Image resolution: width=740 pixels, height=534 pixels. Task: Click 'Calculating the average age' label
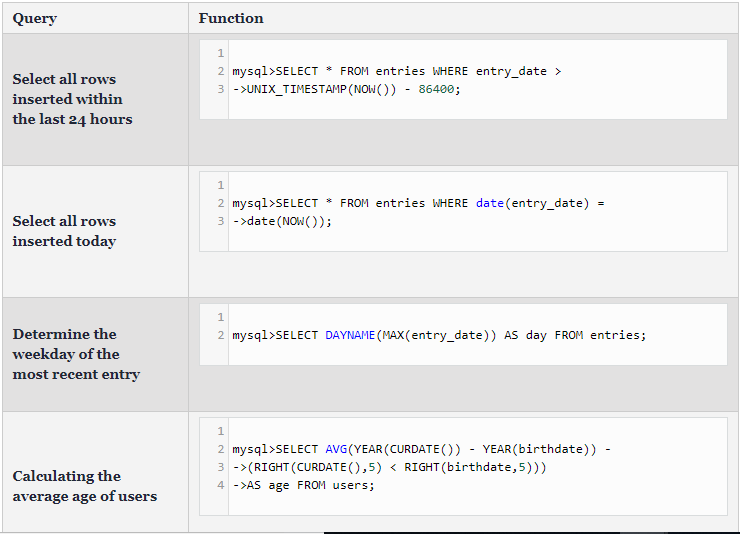(84, 486)
